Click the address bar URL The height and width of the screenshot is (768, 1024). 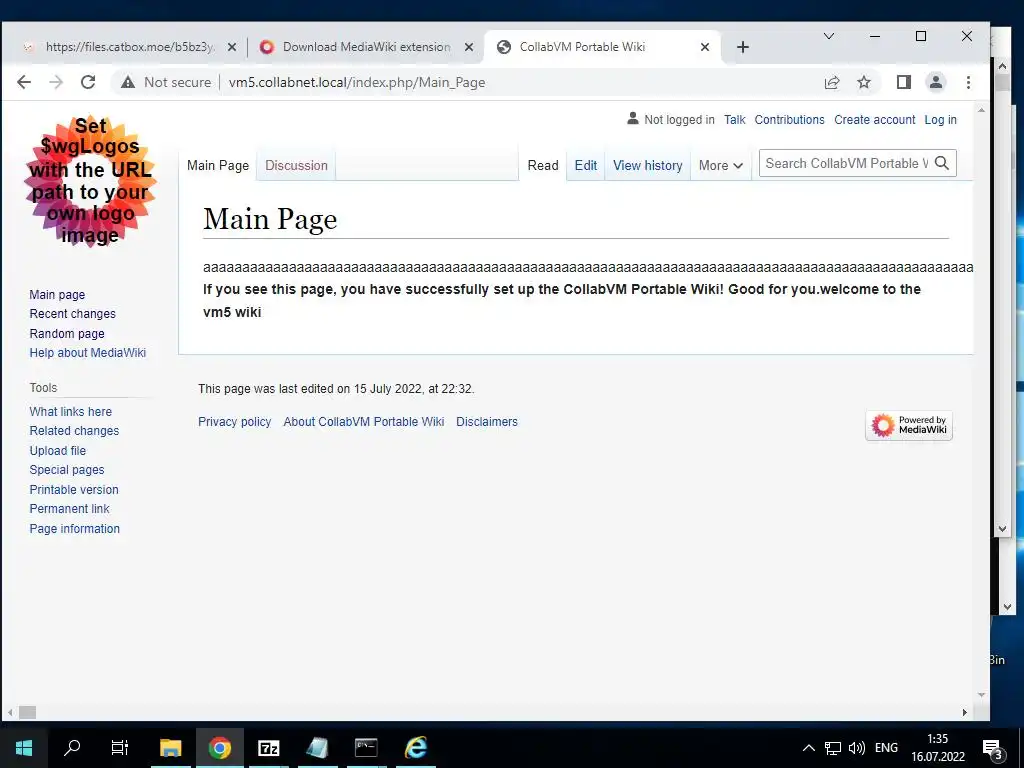(357, 82)
